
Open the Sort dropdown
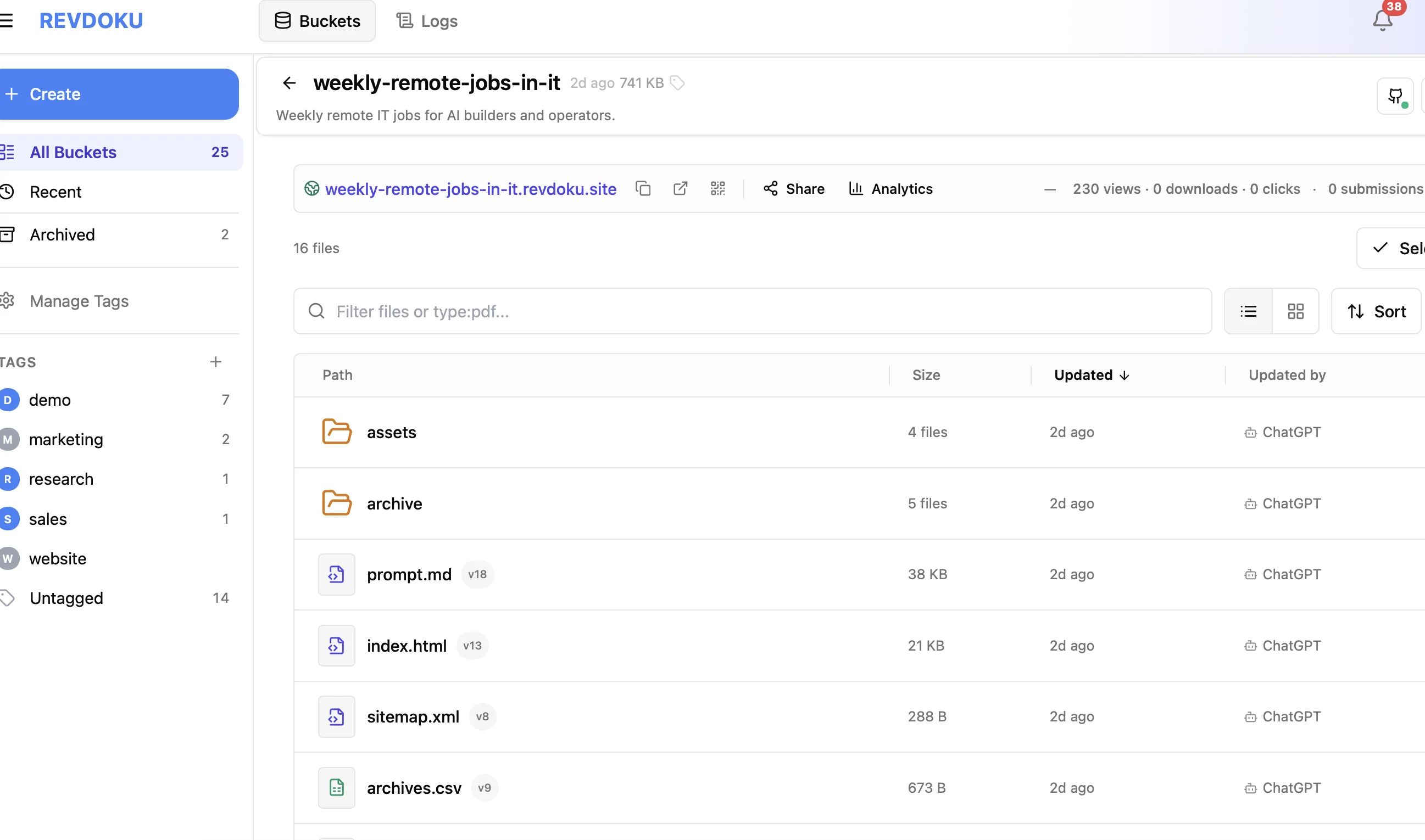tap(1376, 311)
